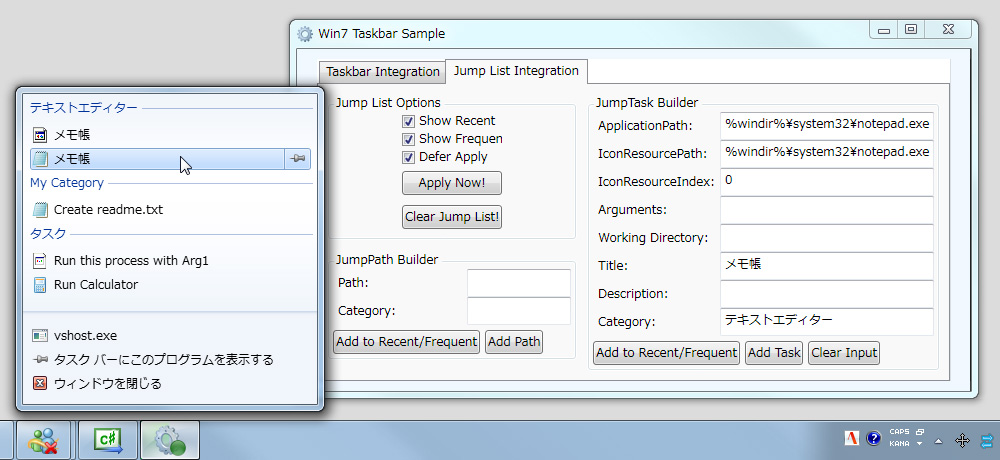The height and width of the screenshot is (460, 1000).
Task: Click JumpTask Builder's Add to Recent/Frequent
Action: click(x=666, y=353)
